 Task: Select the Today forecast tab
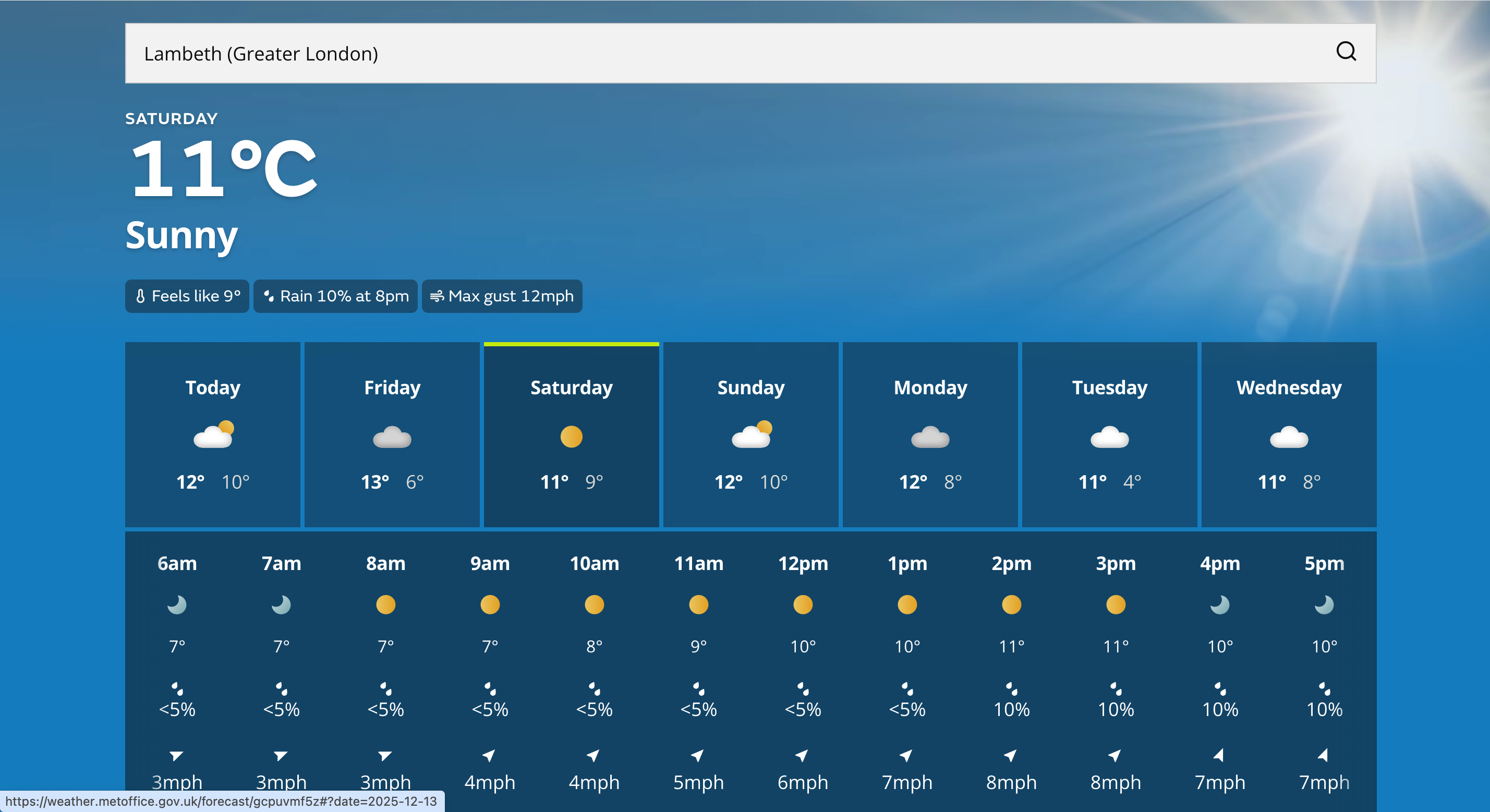[x=212, y=434]
